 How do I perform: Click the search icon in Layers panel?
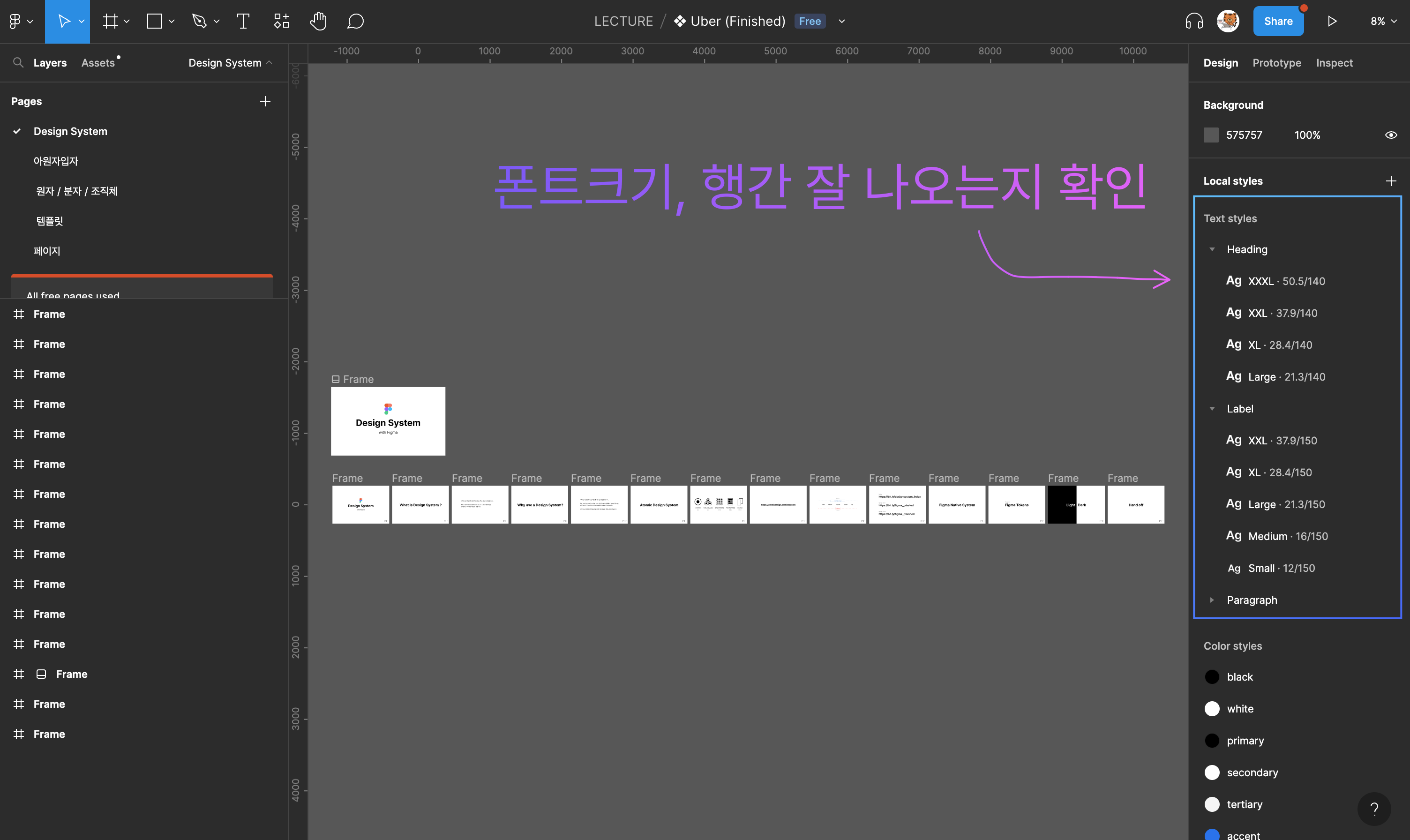(18, 62)
